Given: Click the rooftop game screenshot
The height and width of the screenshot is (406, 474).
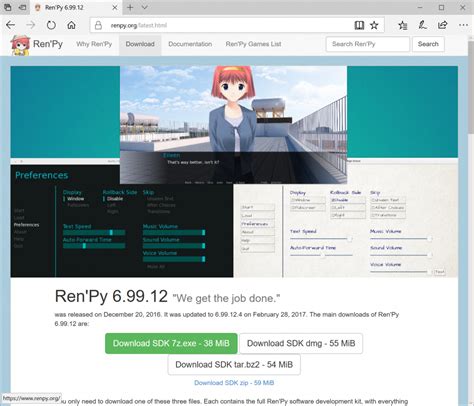Looking at the screenshot, I should [x=233, y=125].
